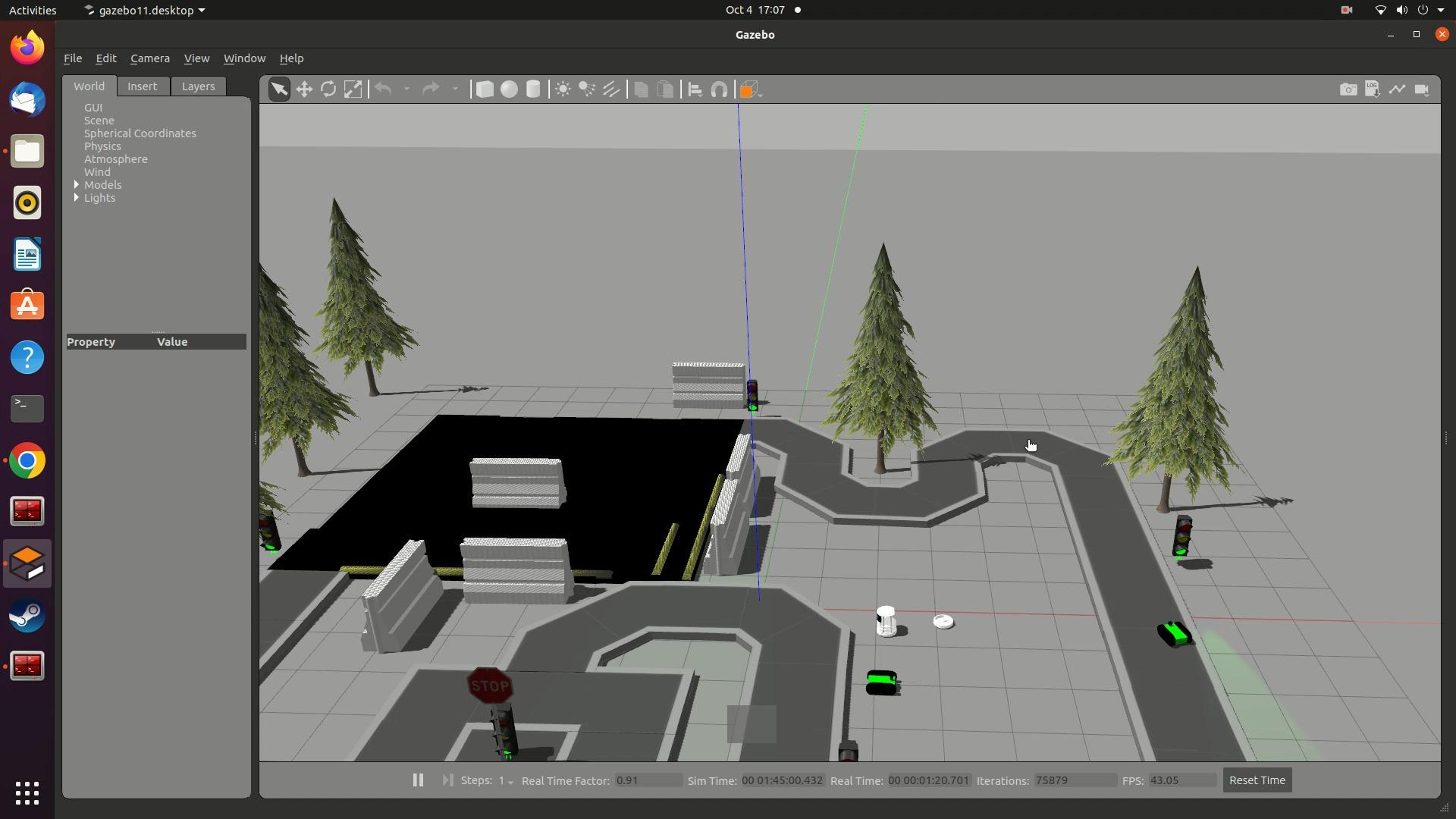The width and height of the screenshot is (1456, 819).
Task: Click the copy icon in toolbar
Action: point(641,89)
